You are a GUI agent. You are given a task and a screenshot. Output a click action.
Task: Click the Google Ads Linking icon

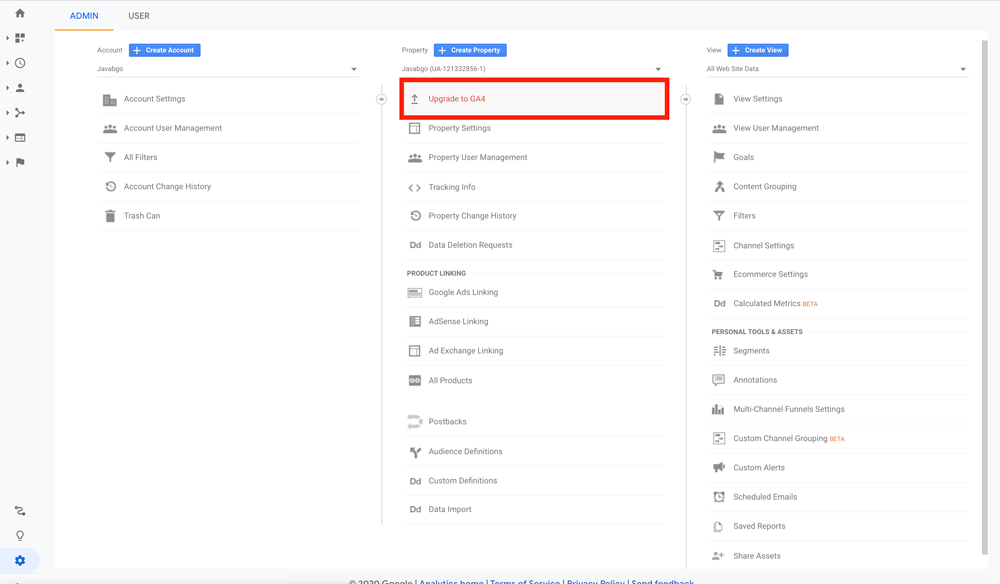pyautogui.click(x=415, y=293)
